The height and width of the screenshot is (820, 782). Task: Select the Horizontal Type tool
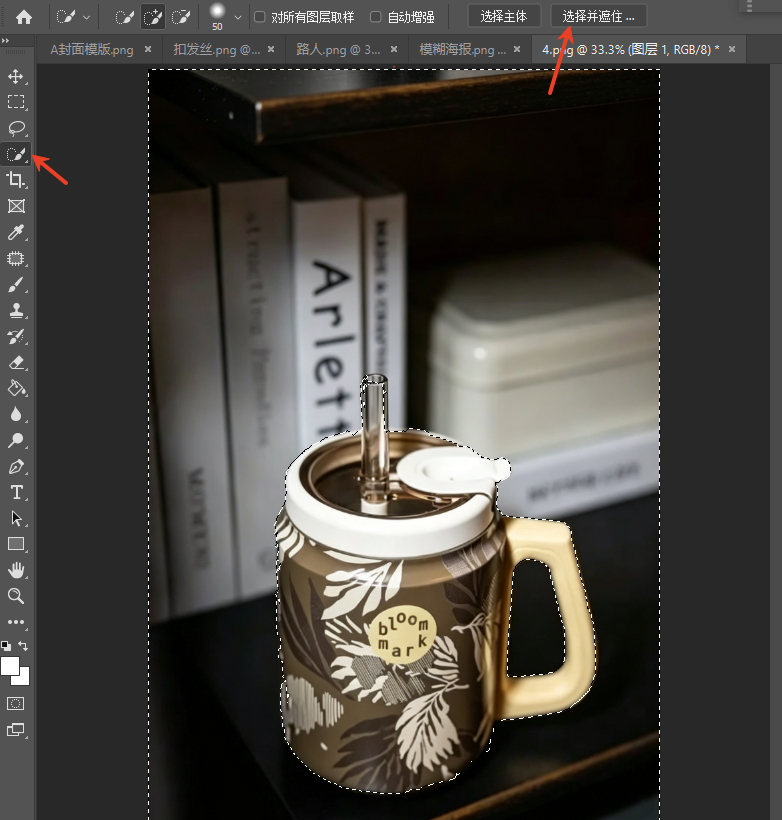click(x=16, y=493)
